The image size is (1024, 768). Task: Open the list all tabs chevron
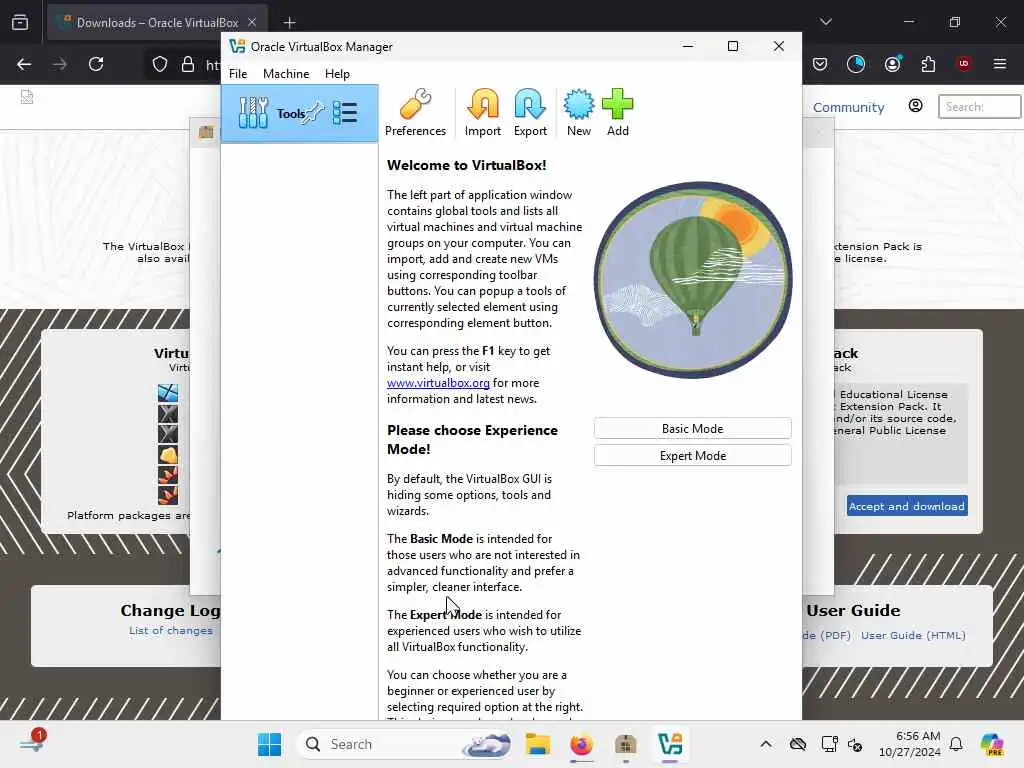(826, 22)
